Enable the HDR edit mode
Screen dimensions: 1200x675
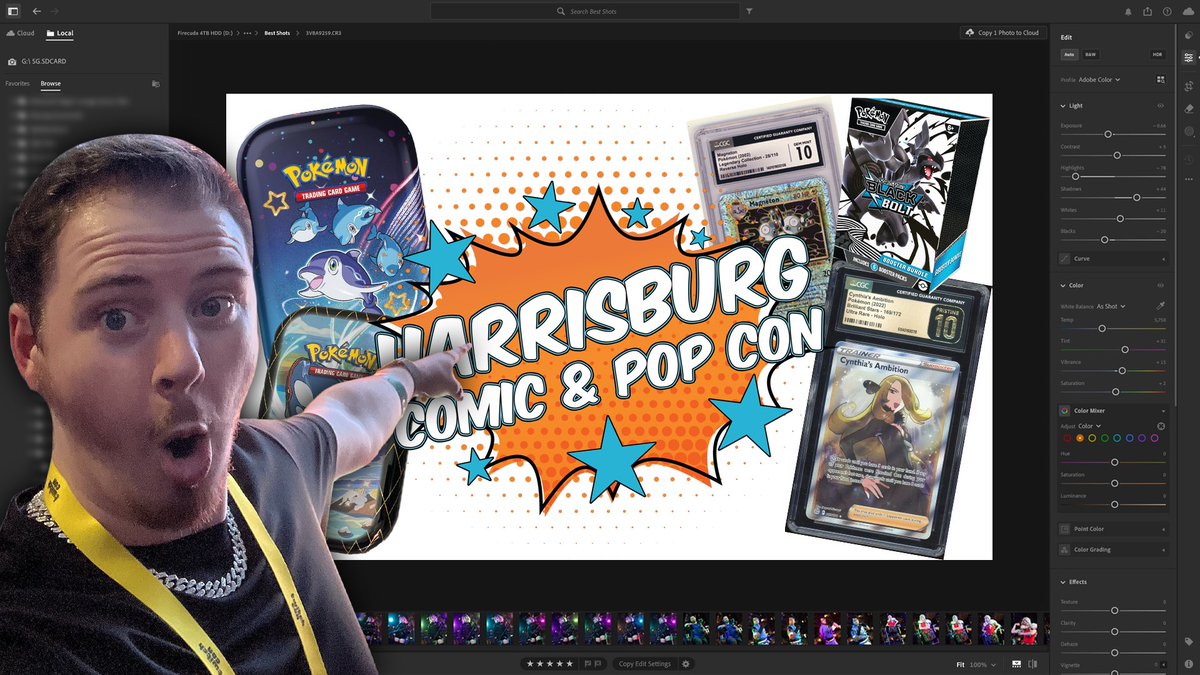1157,54
